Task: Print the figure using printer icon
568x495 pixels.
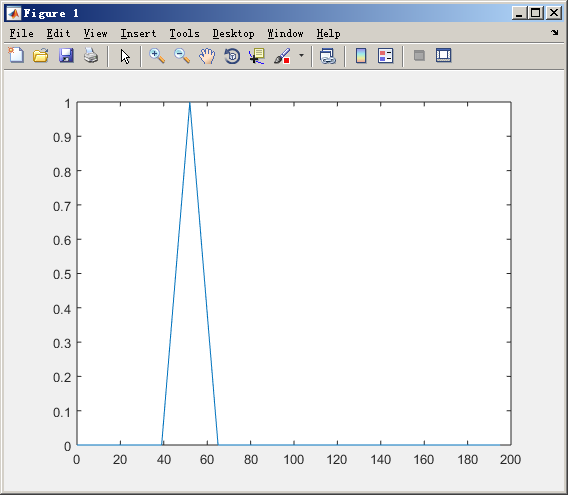Action: [91, 55]
